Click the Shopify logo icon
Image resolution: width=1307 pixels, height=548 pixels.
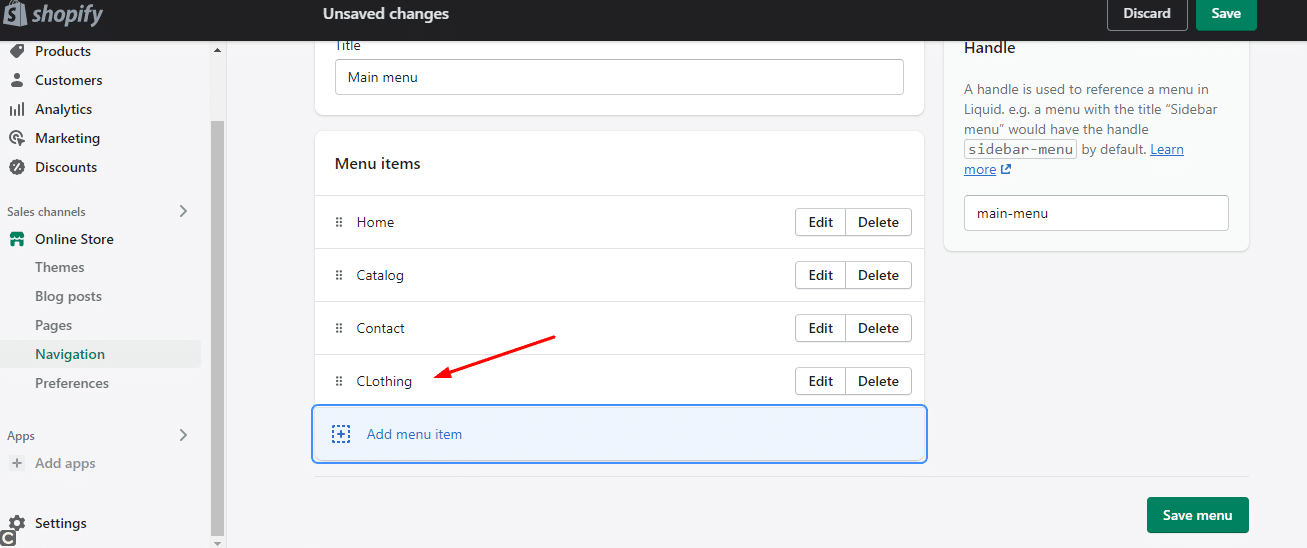(14, 14)
